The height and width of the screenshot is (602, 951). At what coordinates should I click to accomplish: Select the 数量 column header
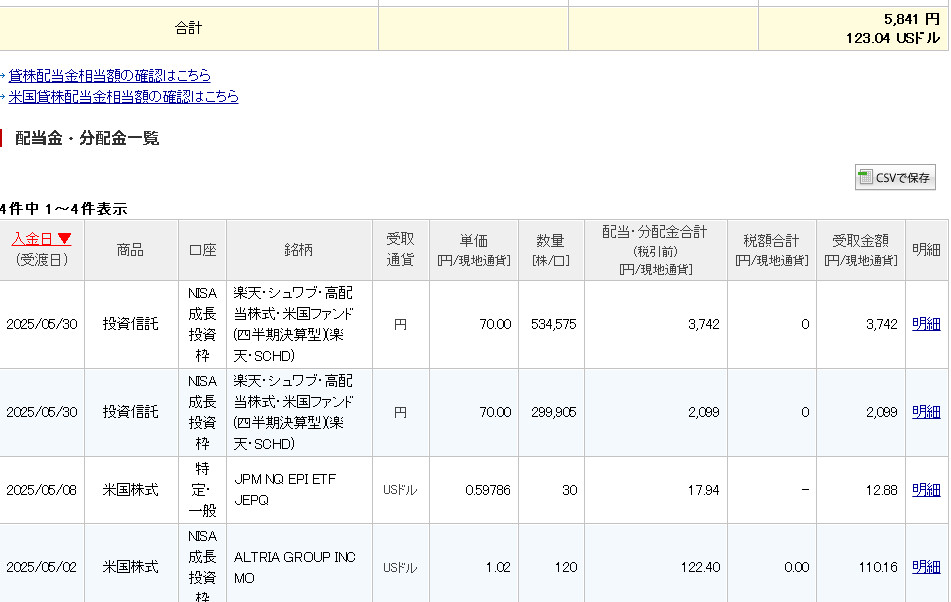[x=551, y=250]
